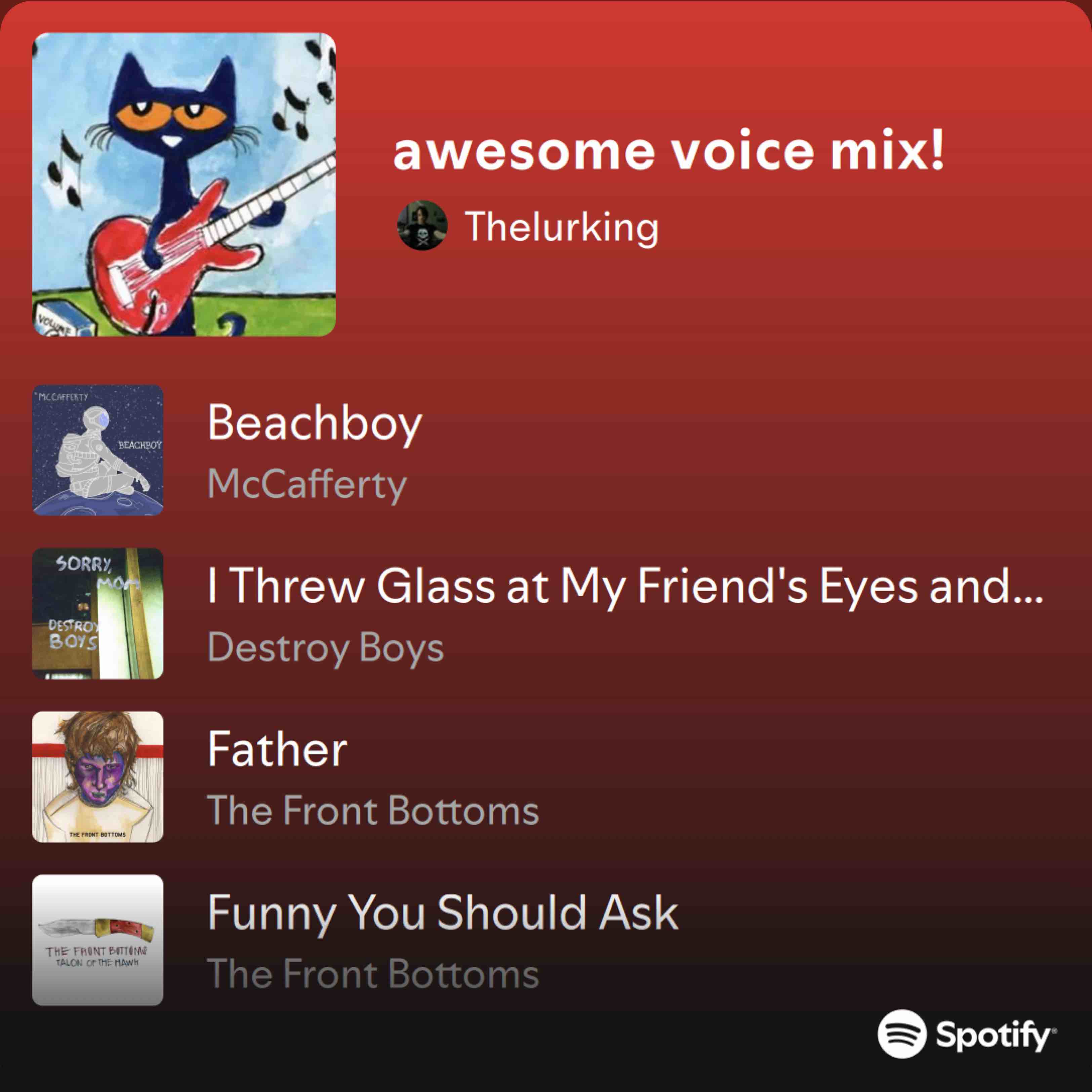Image resolution: width=1092 pixels, height=1092 pixels.
Task: Click the Father album artwork
Action: point(98,777)
